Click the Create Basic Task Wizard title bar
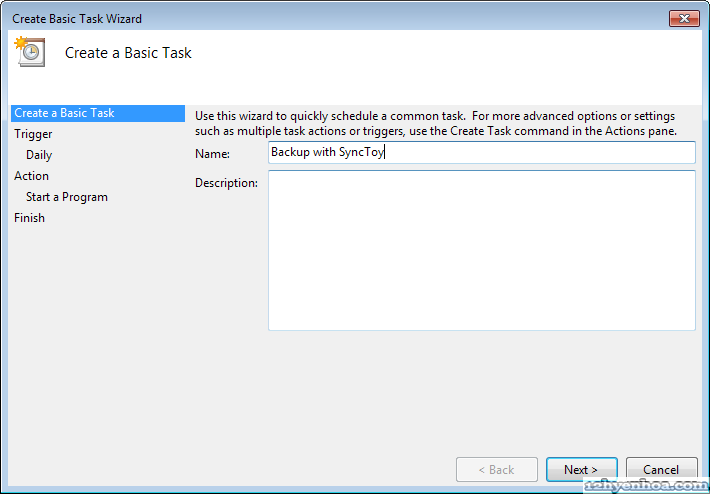Screen dimensions: 710x494 coord(300,18)
